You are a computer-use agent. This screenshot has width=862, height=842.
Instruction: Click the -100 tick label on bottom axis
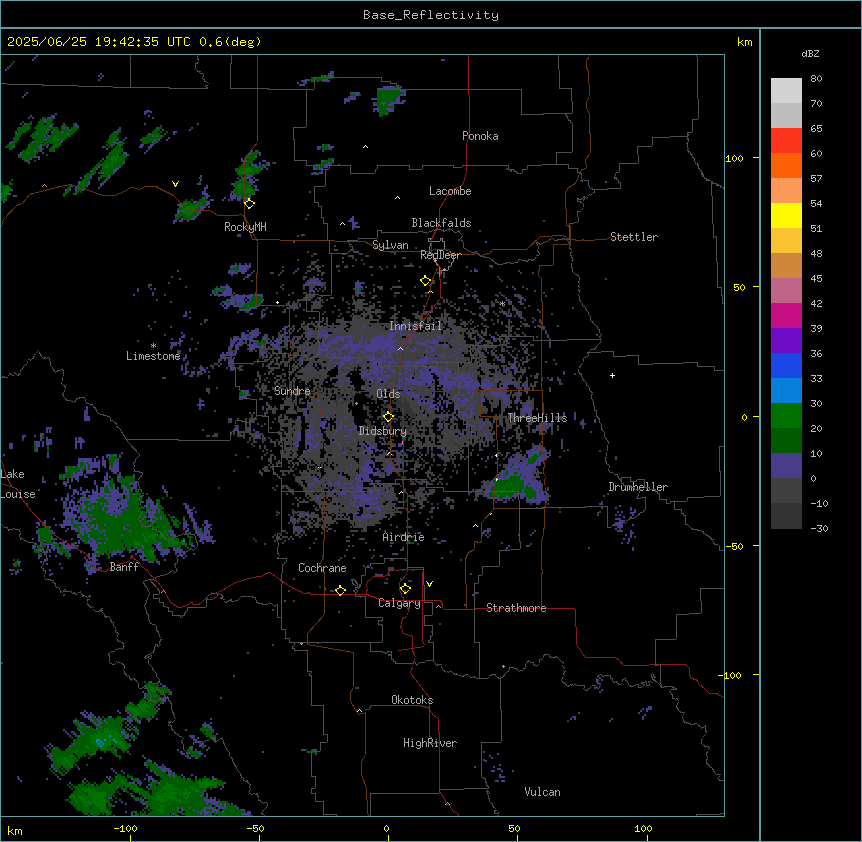(x=125, y=828)
